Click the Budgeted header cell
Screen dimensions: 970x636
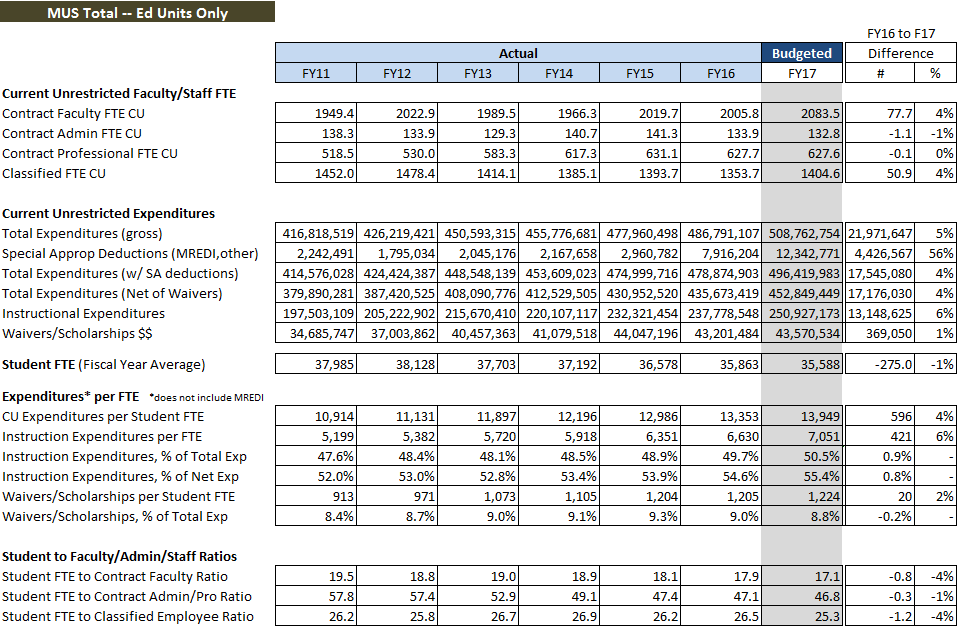pyautogui.click(x=802, y=53)
